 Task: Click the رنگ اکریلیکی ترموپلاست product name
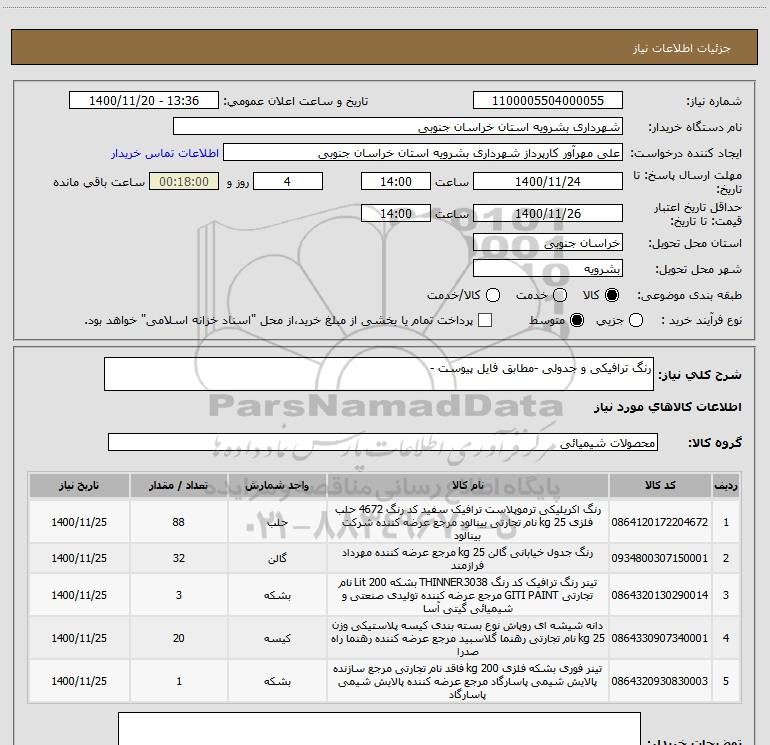coord(468,522)
